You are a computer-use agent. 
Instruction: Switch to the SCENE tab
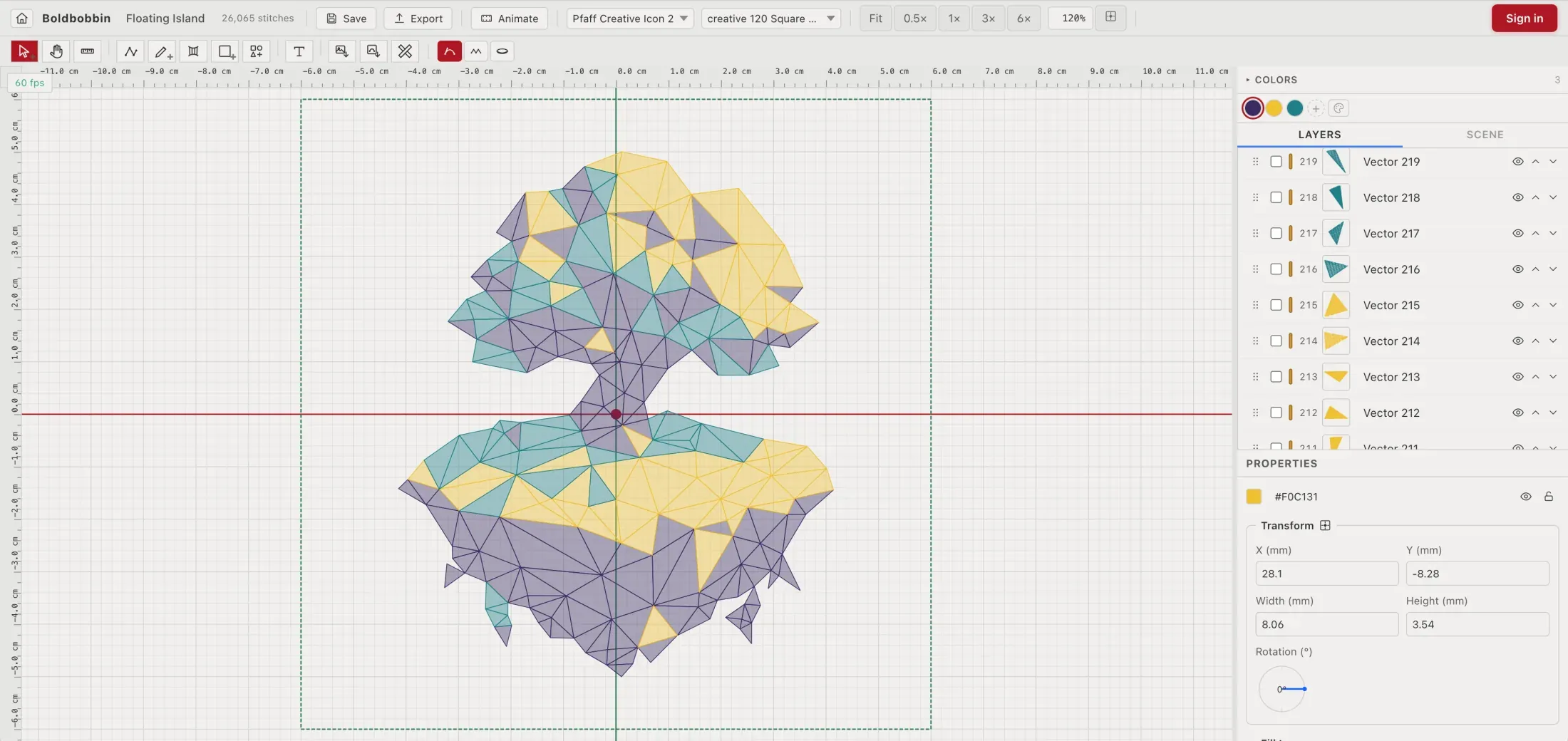tap(1485, 135)
